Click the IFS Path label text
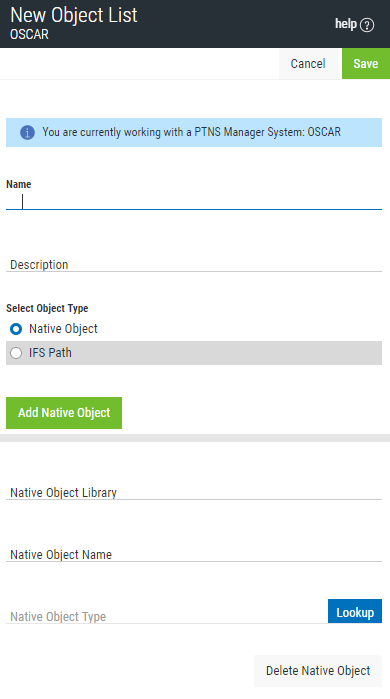The height and width of the screenshot is (699, 390). (x=50, y=353)
